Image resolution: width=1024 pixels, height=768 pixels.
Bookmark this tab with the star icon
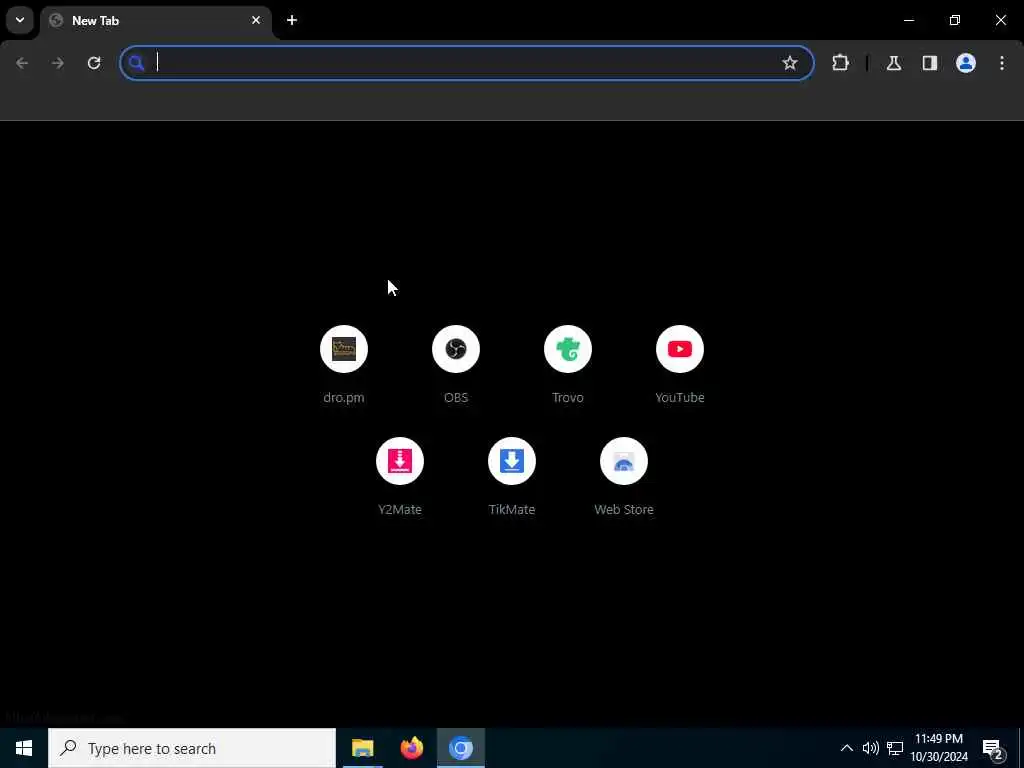point(790,63)
